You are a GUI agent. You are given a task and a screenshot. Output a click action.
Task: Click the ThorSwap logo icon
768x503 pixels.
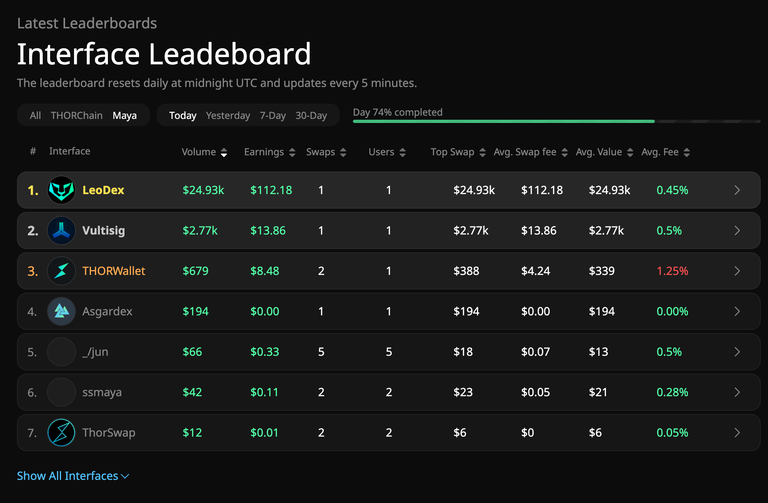pyautogui.click(x=61, y=432)
